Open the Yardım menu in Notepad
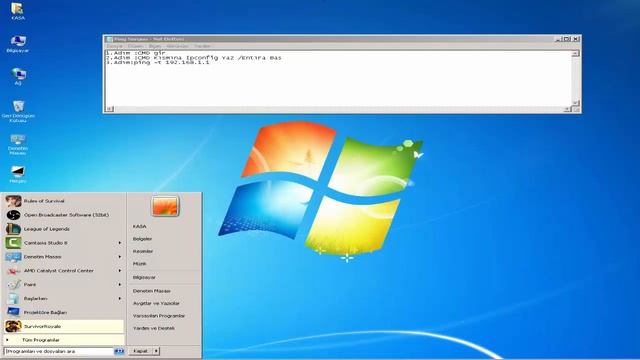The width and height of the screenshot is (640, 360). 202,46
